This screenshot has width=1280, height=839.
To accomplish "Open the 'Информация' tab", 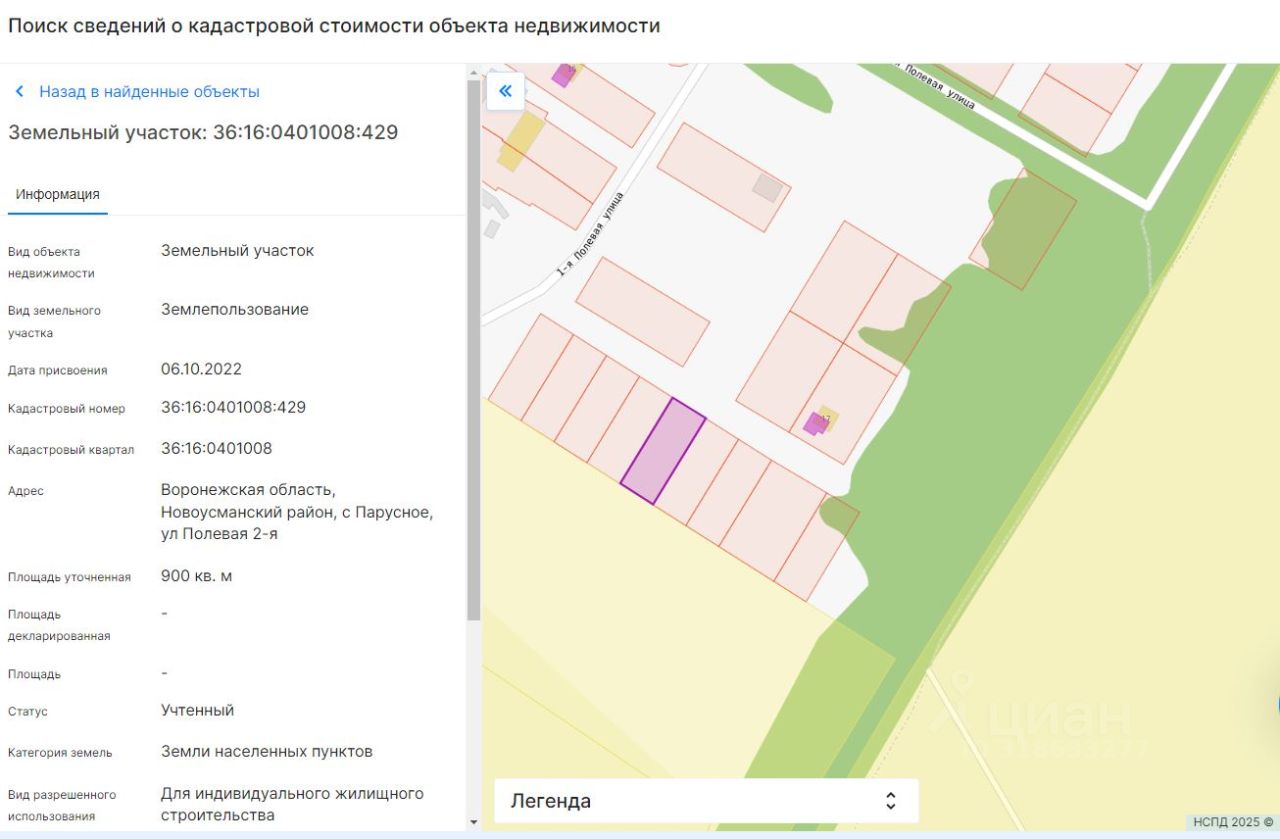I will (57, 195).
